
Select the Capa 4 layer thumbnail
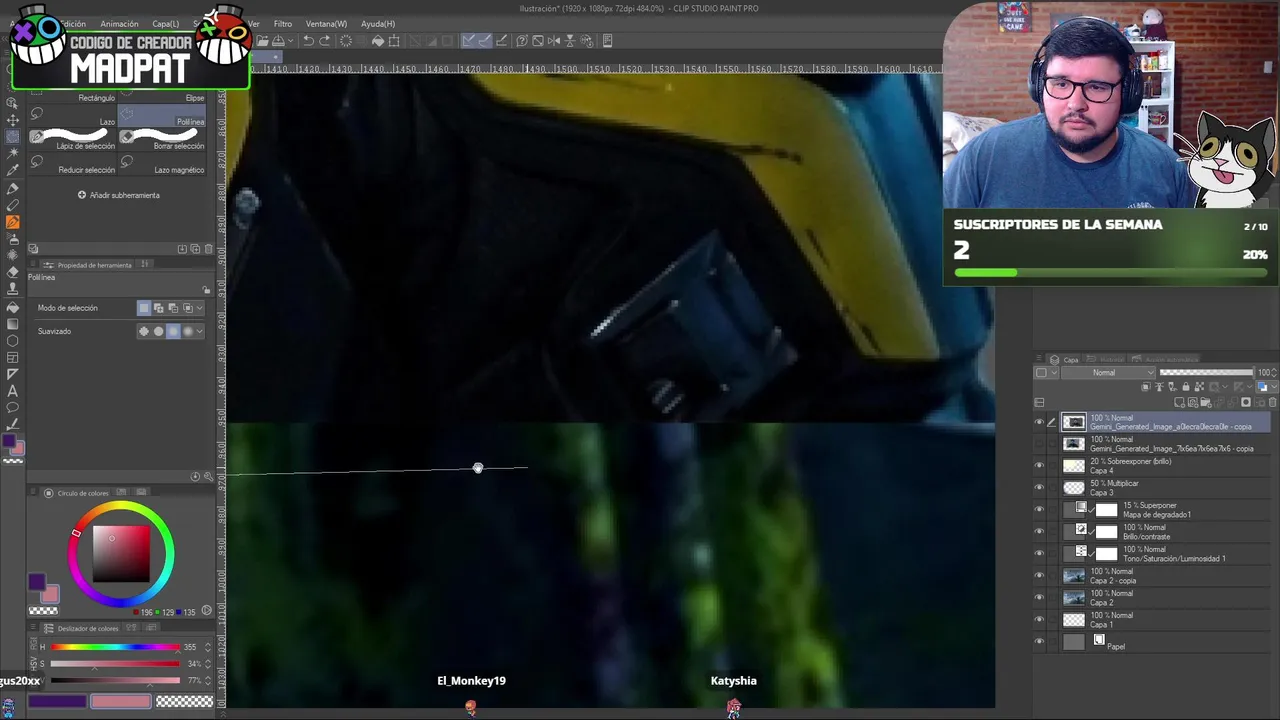click(x=1074, y=466)
